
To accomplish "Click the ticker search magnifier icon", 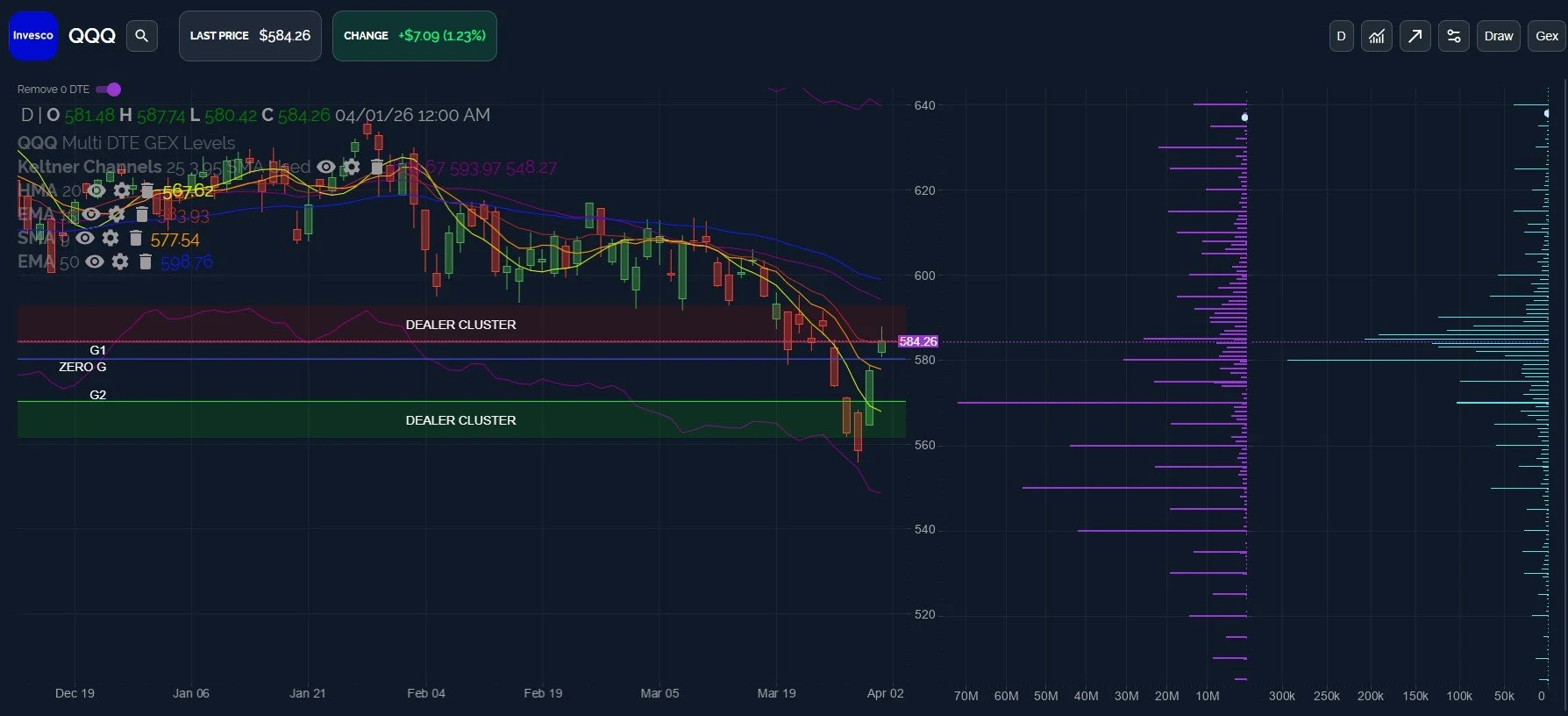I will point(142,36).
